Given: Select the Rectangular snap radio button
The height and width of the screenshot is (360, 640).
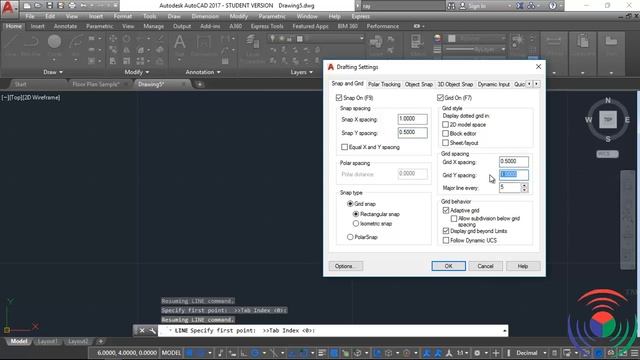Looking at the screenshot, I should 356,214.
